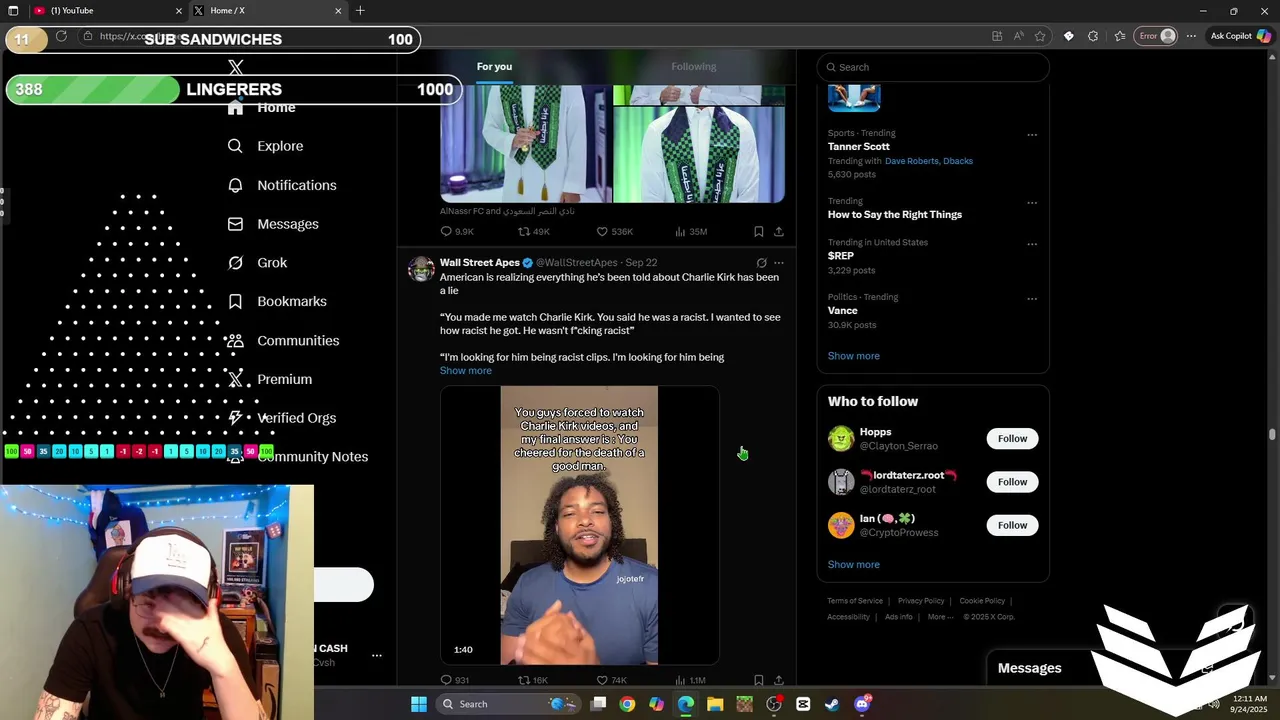Open the $REP trending topic
The image size is (1280, 720).
[x=841, y=256]
